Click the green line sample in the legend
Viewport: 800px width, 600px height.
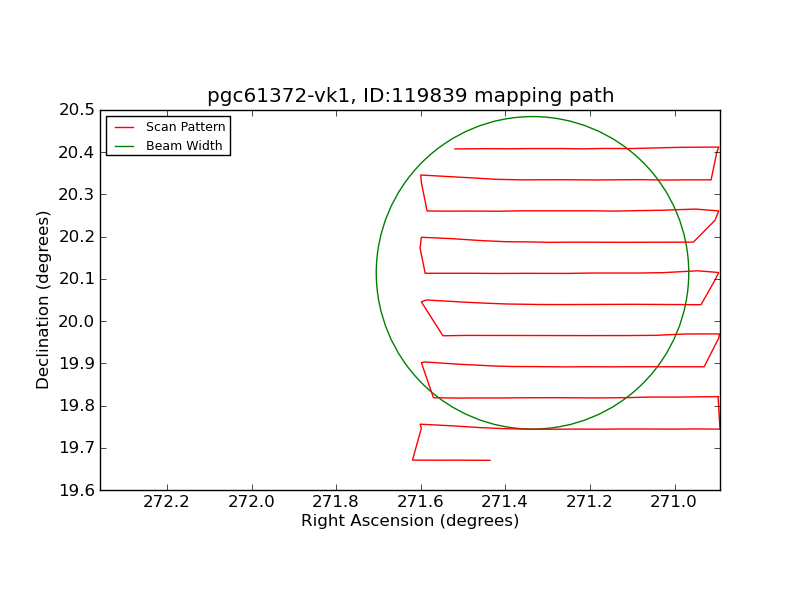[124, 146]
